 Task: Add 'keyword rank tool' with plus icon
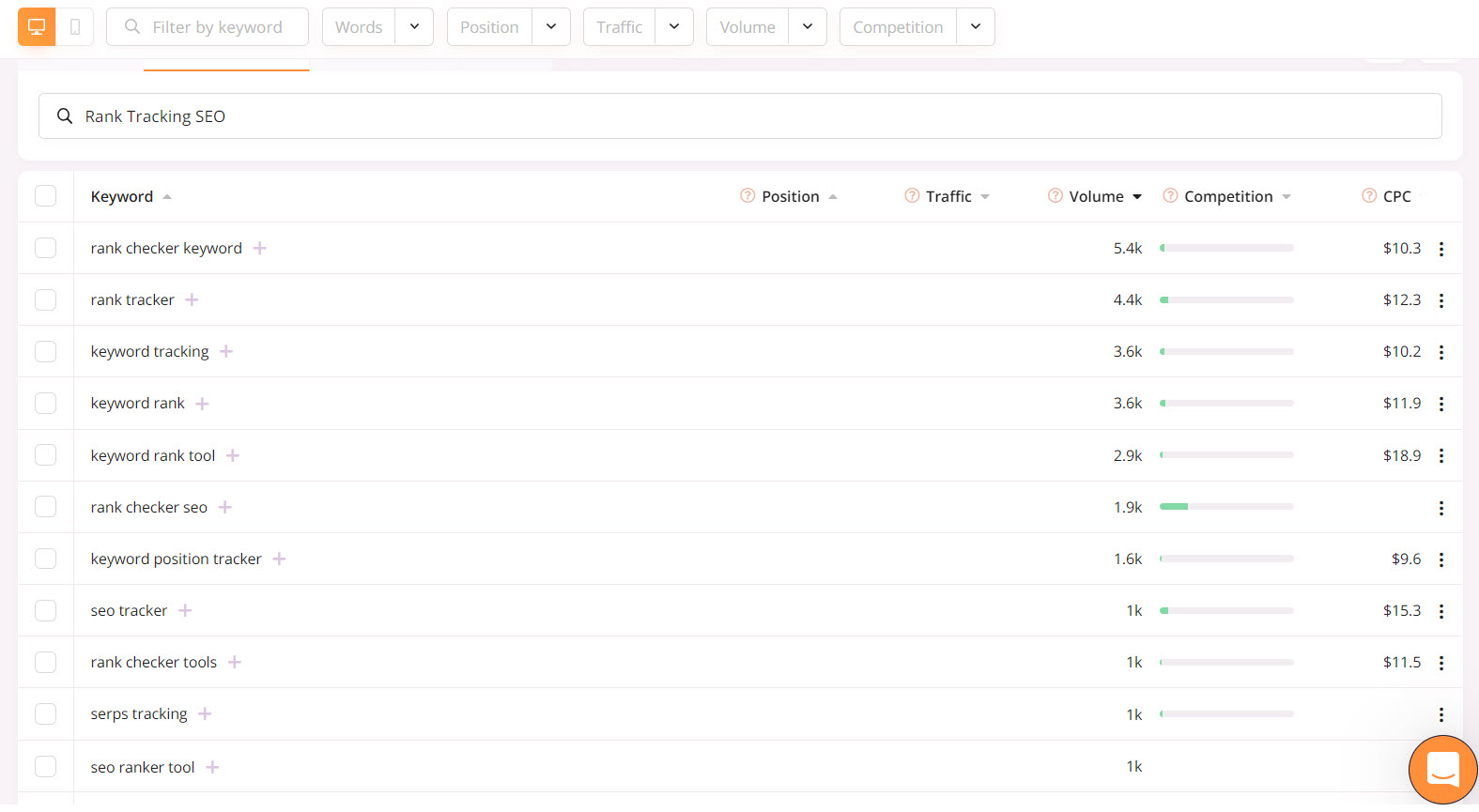233,455
